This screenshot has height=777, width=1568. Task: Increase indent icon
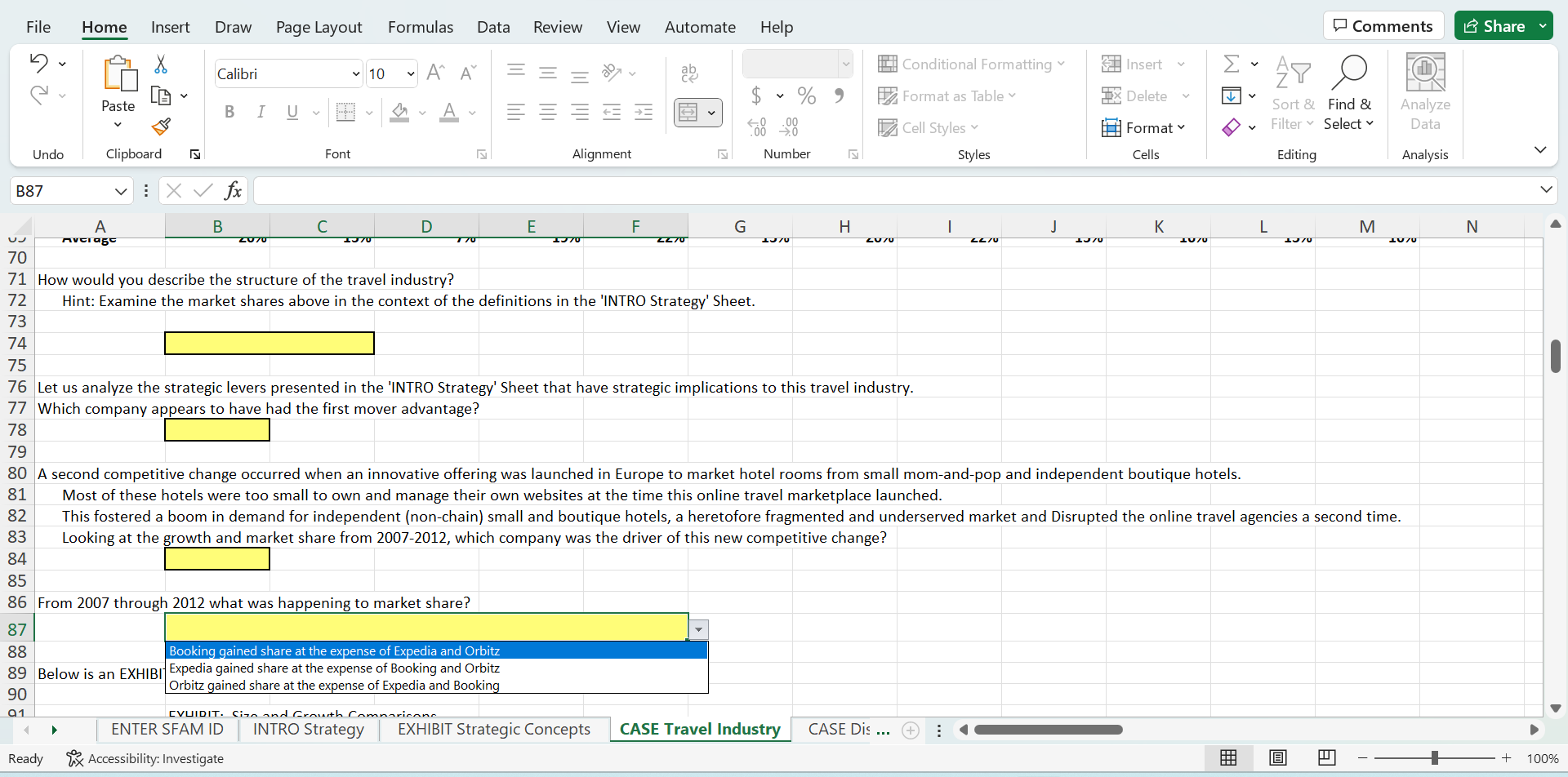[644, 112]
